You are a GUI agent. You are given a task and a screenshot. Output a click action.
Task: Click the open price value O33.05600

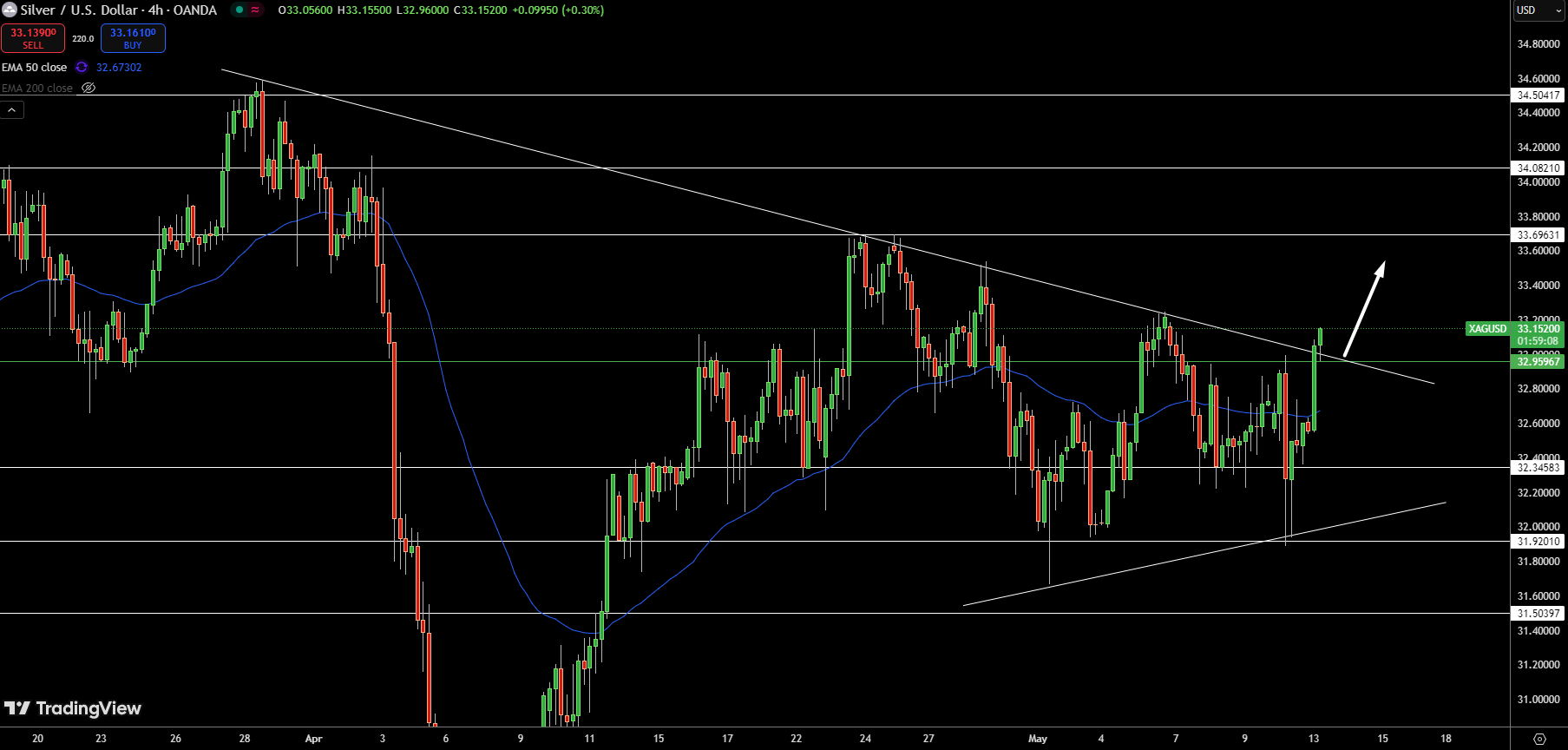point(305,10)
